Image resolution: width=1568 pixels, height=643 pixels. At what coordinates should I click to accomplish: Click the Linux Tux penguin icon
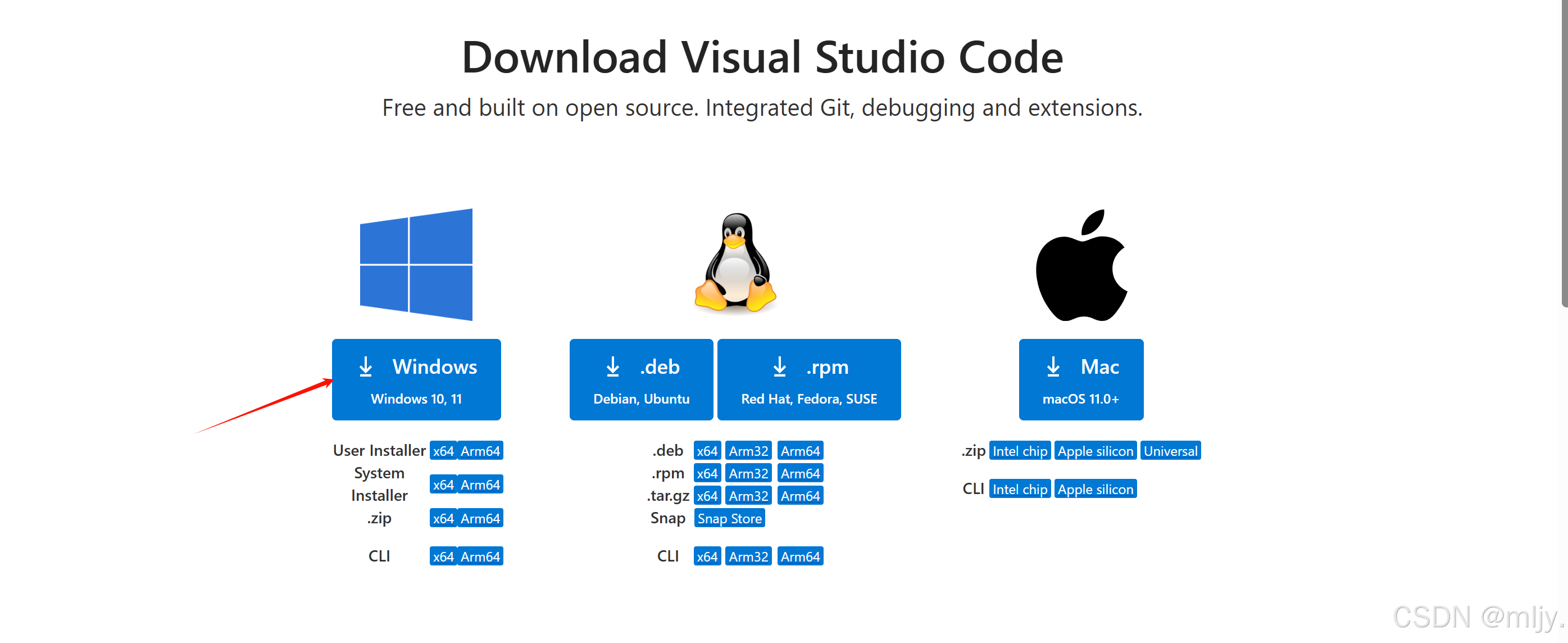[735, 263]
